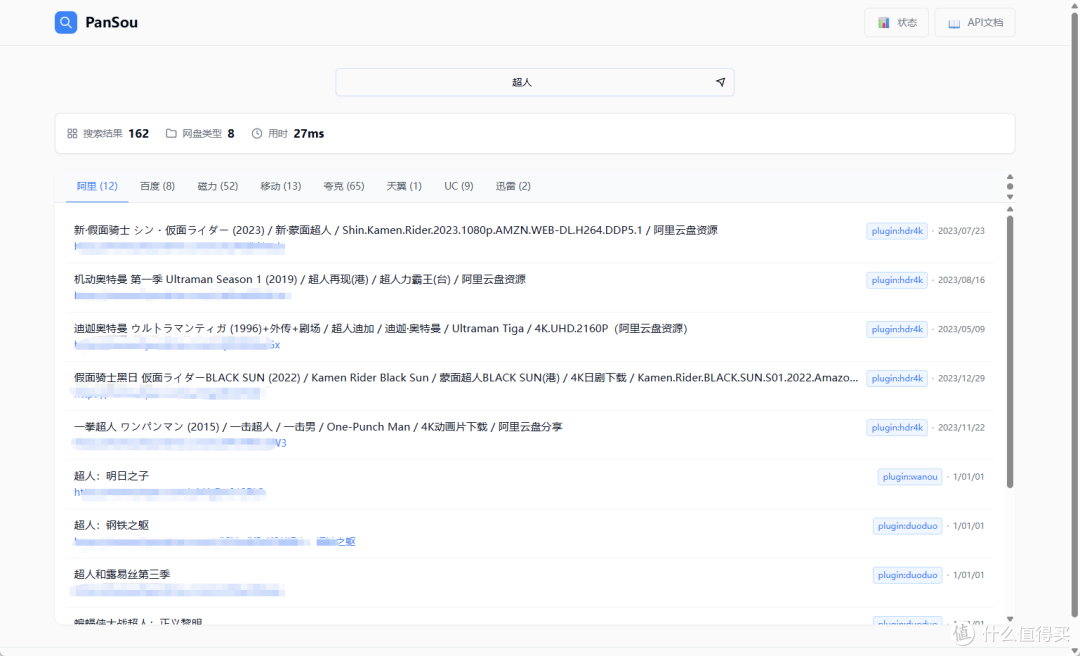
Task: Open the link under 机动奥特曼 result
Action: click(x=182, y=295)
